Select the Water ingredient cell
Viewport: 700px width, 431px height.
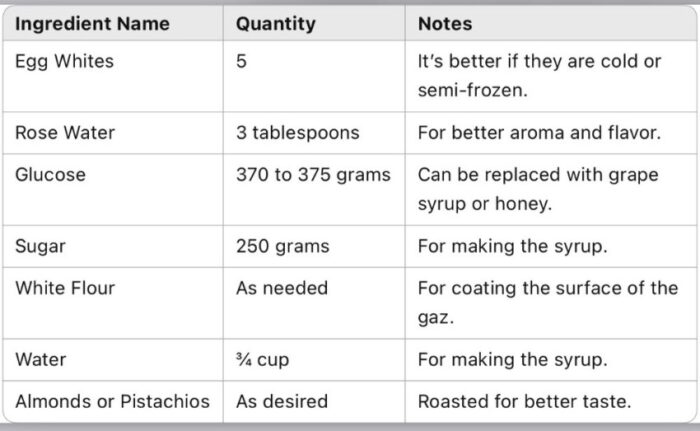40,359
